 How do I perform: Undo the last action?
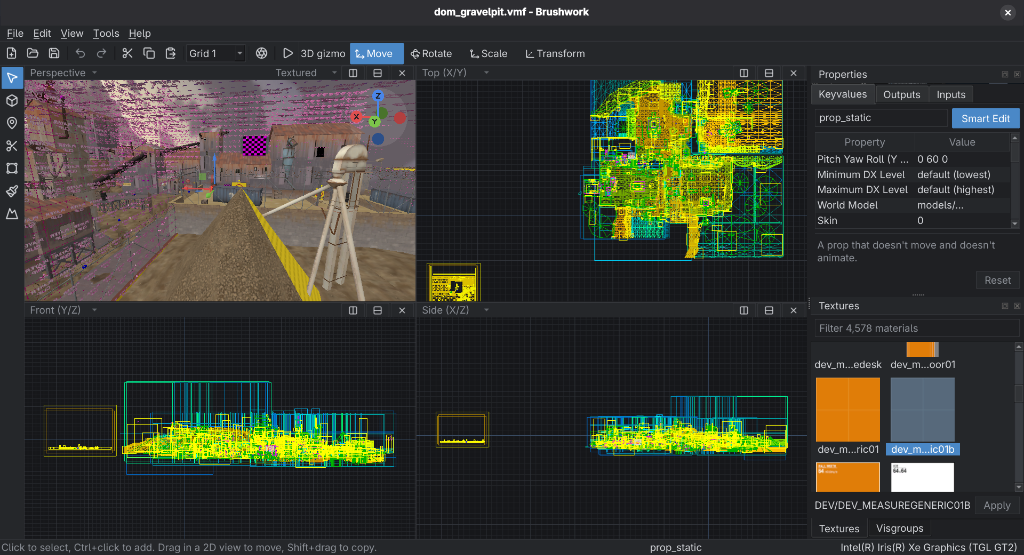click(x=80, y=54)
